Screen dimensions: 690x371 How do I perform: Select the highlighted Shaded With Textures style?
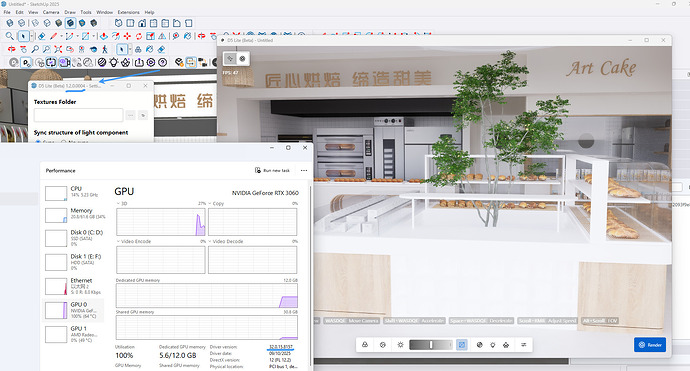70,23
